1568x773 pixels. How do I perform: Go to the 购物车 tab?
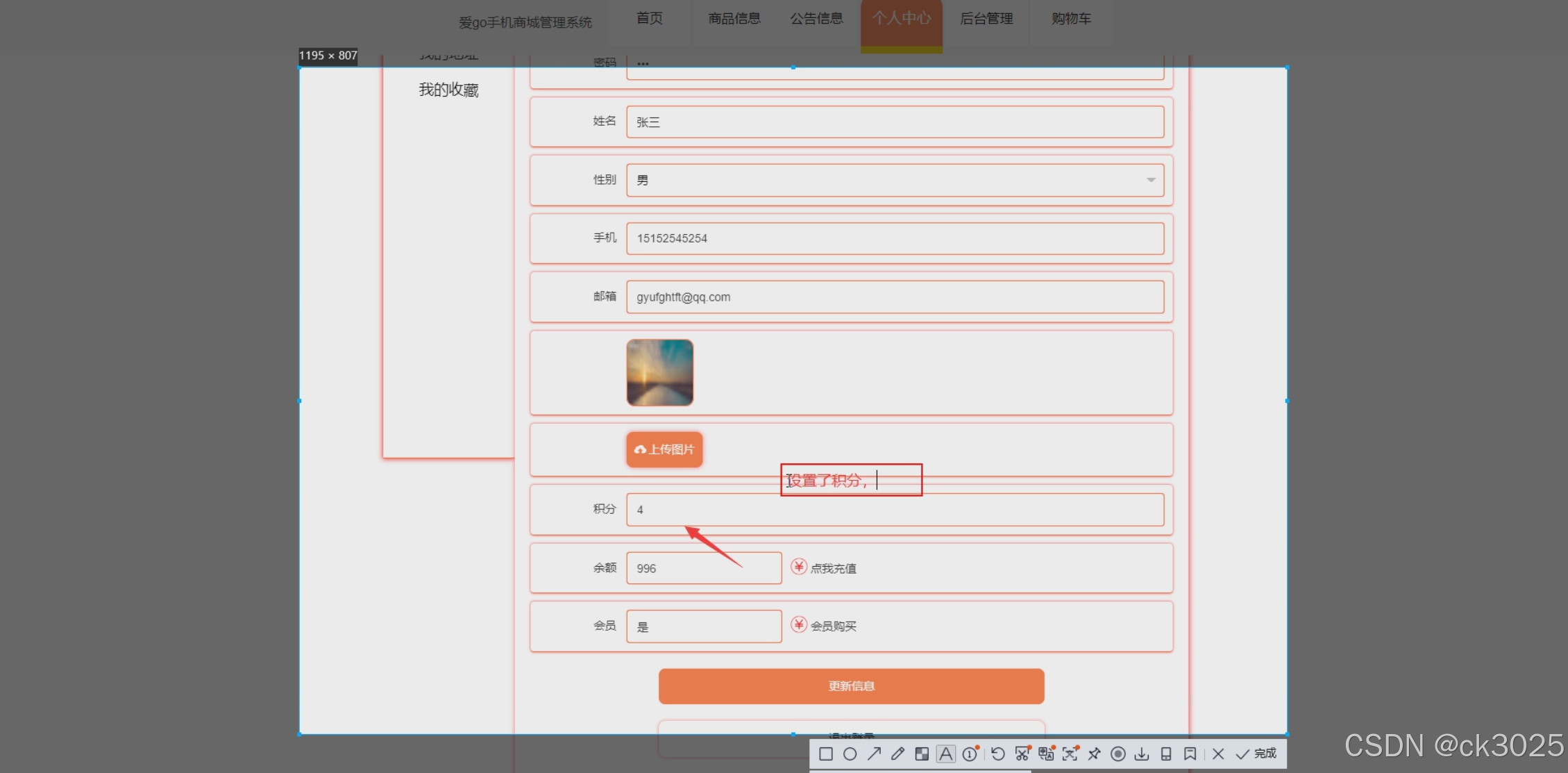tap(1071, 19)
